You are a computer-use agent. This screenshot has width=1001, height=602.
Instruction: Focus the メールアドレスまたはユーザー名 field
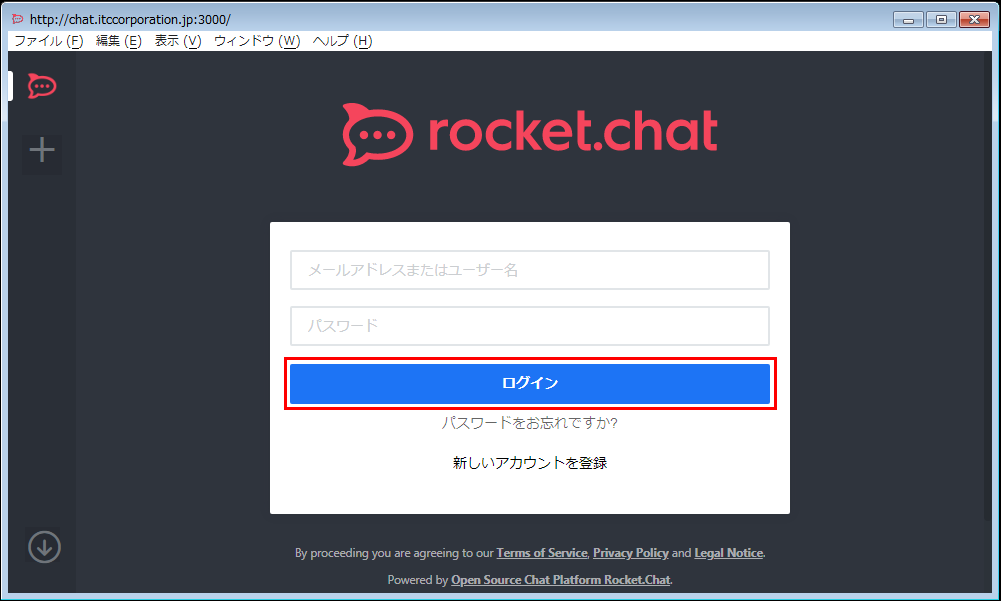point(530,270)
